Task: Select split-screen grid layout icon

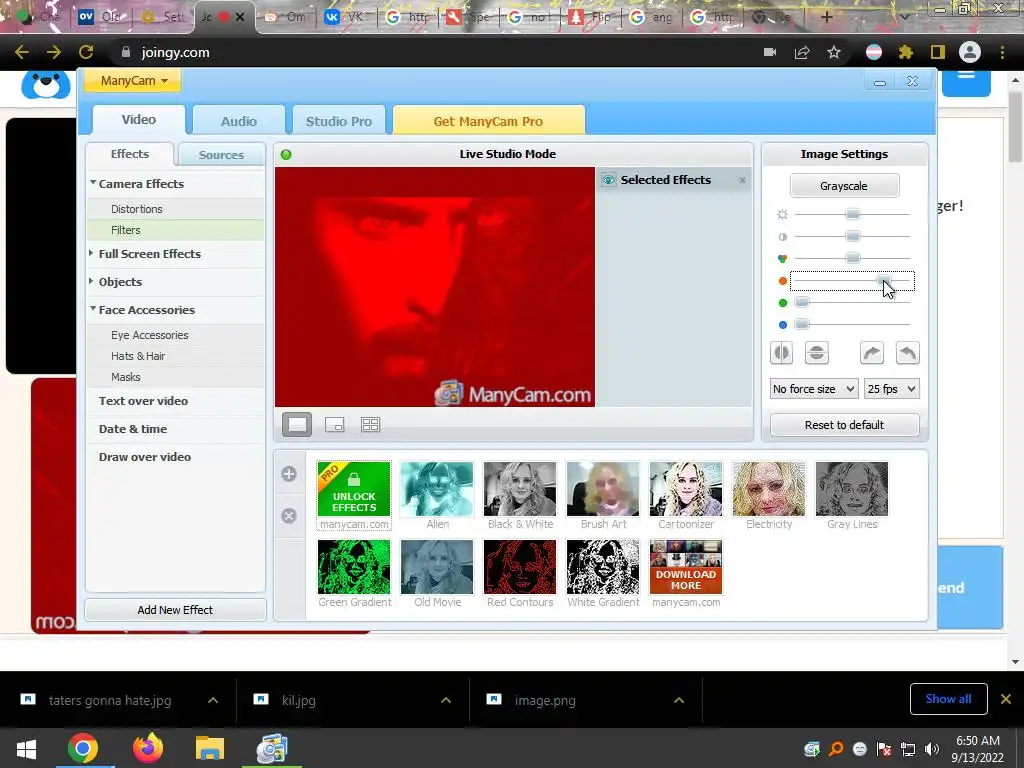Action: point(370,424)
